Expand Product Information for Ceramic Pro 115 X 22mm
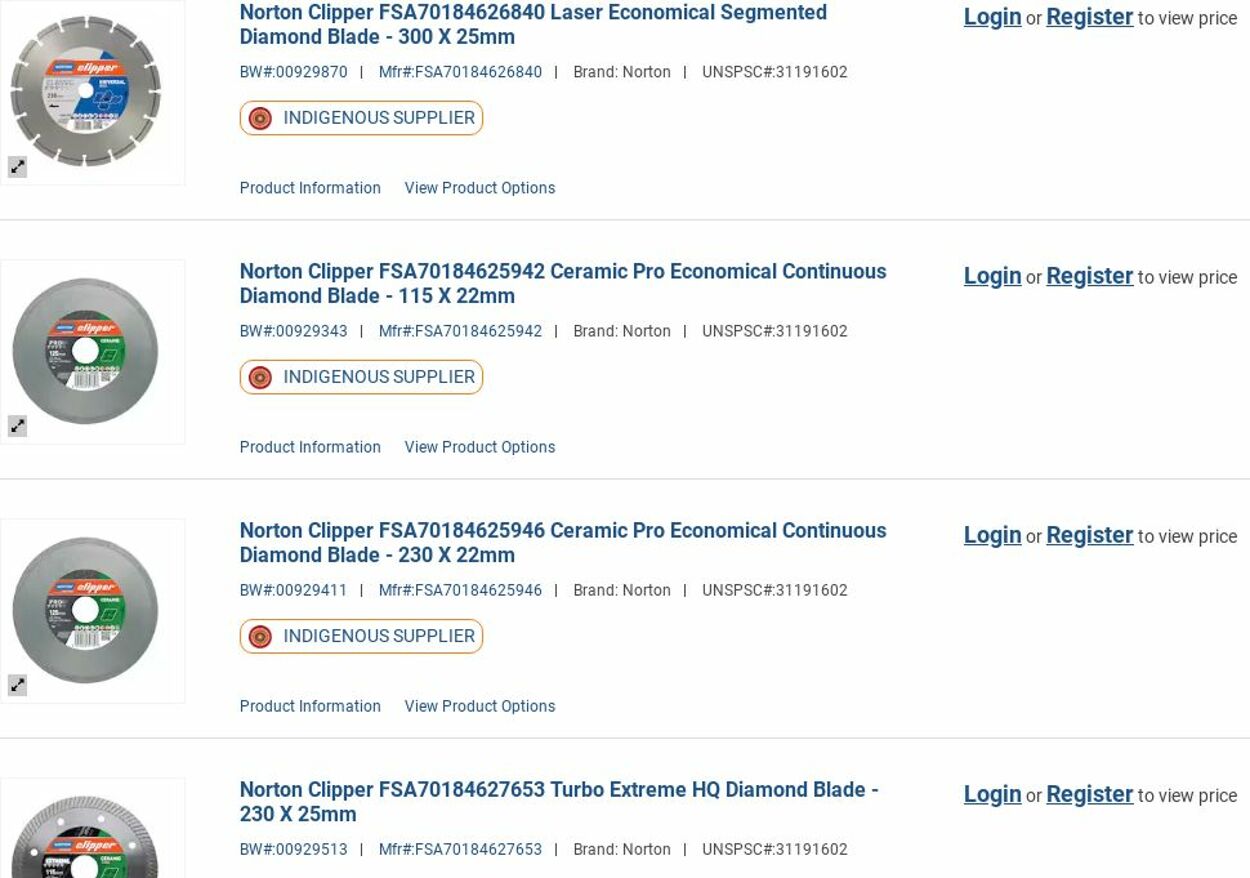Screen dimensions: 1250x878 pos(310,447)
